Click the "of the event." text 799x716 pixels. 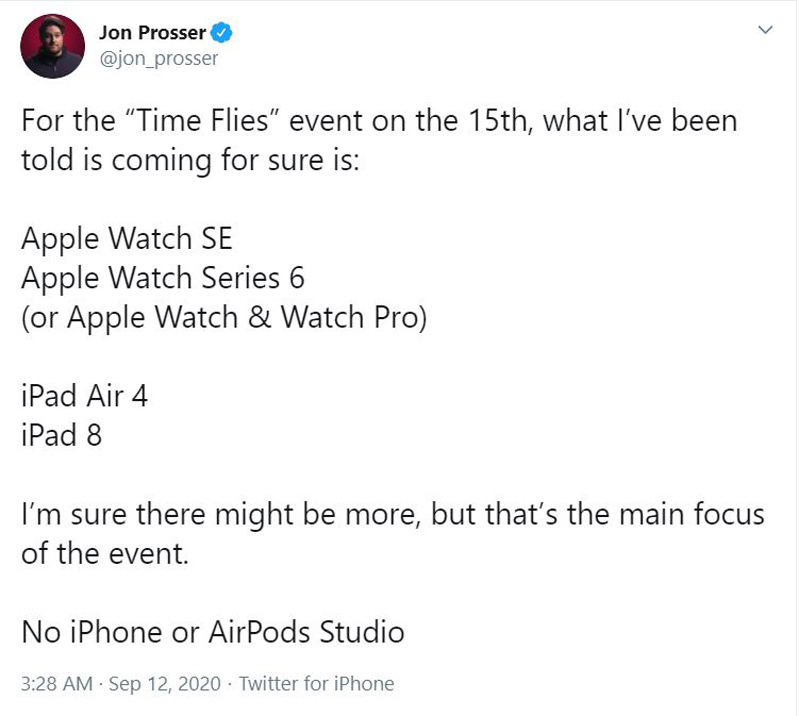(x=105, y=553)
